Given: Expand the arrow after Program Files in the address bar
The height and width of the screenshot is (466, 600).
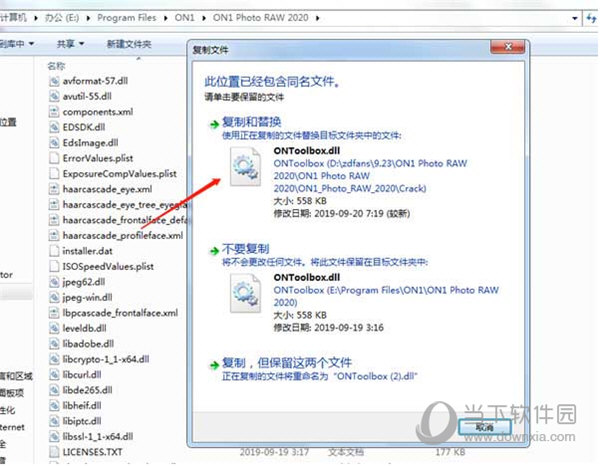Looking at the screenshot, I should [x=166, y=18].
